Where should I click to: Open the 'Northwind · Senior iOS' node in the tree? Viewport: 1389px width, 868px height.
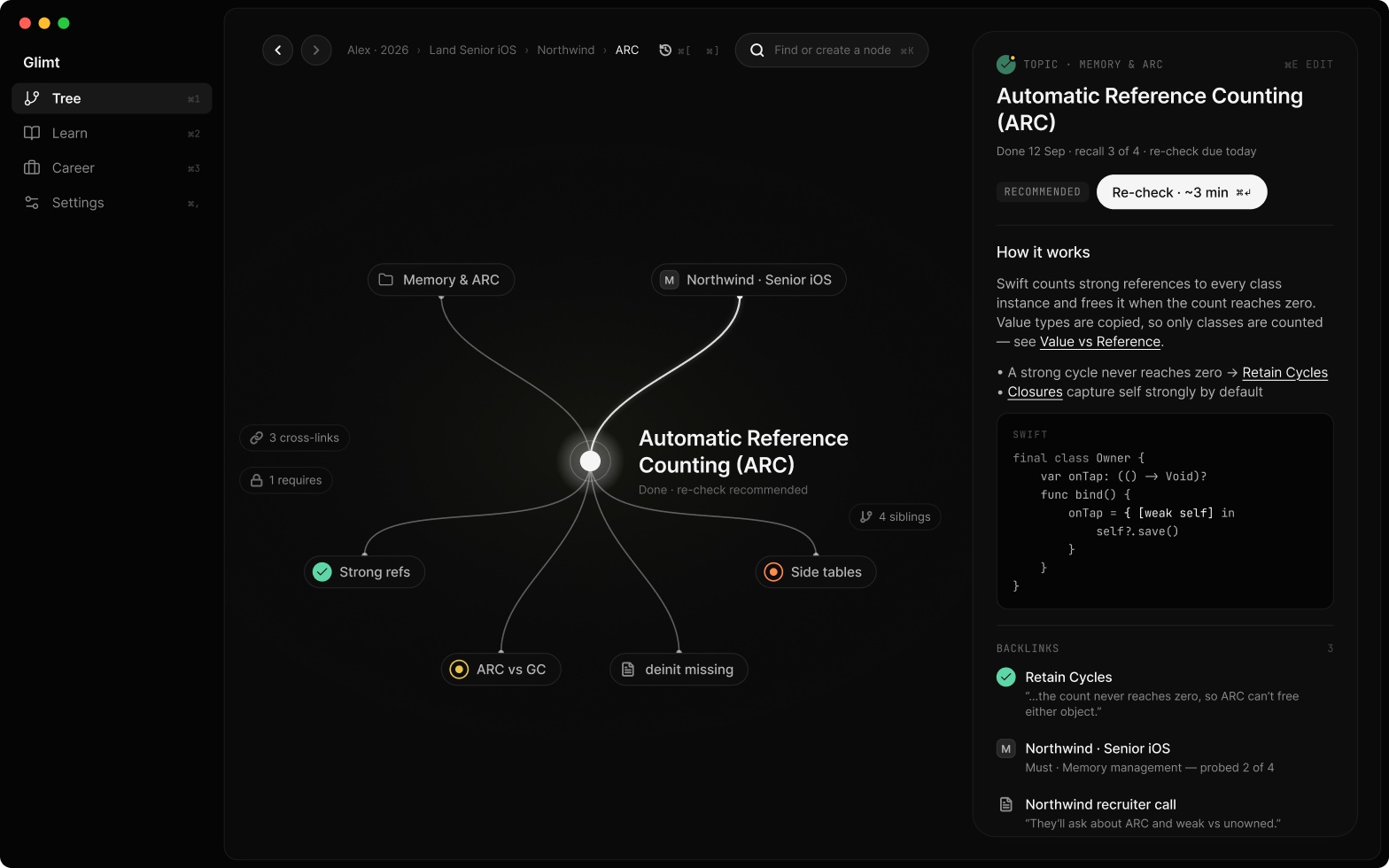tap(749, 280)
